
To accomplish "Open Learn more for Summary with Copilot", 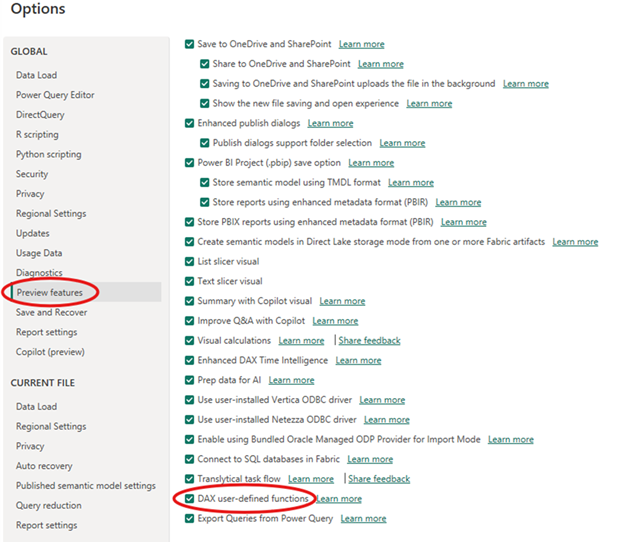I will pos(342,301).
